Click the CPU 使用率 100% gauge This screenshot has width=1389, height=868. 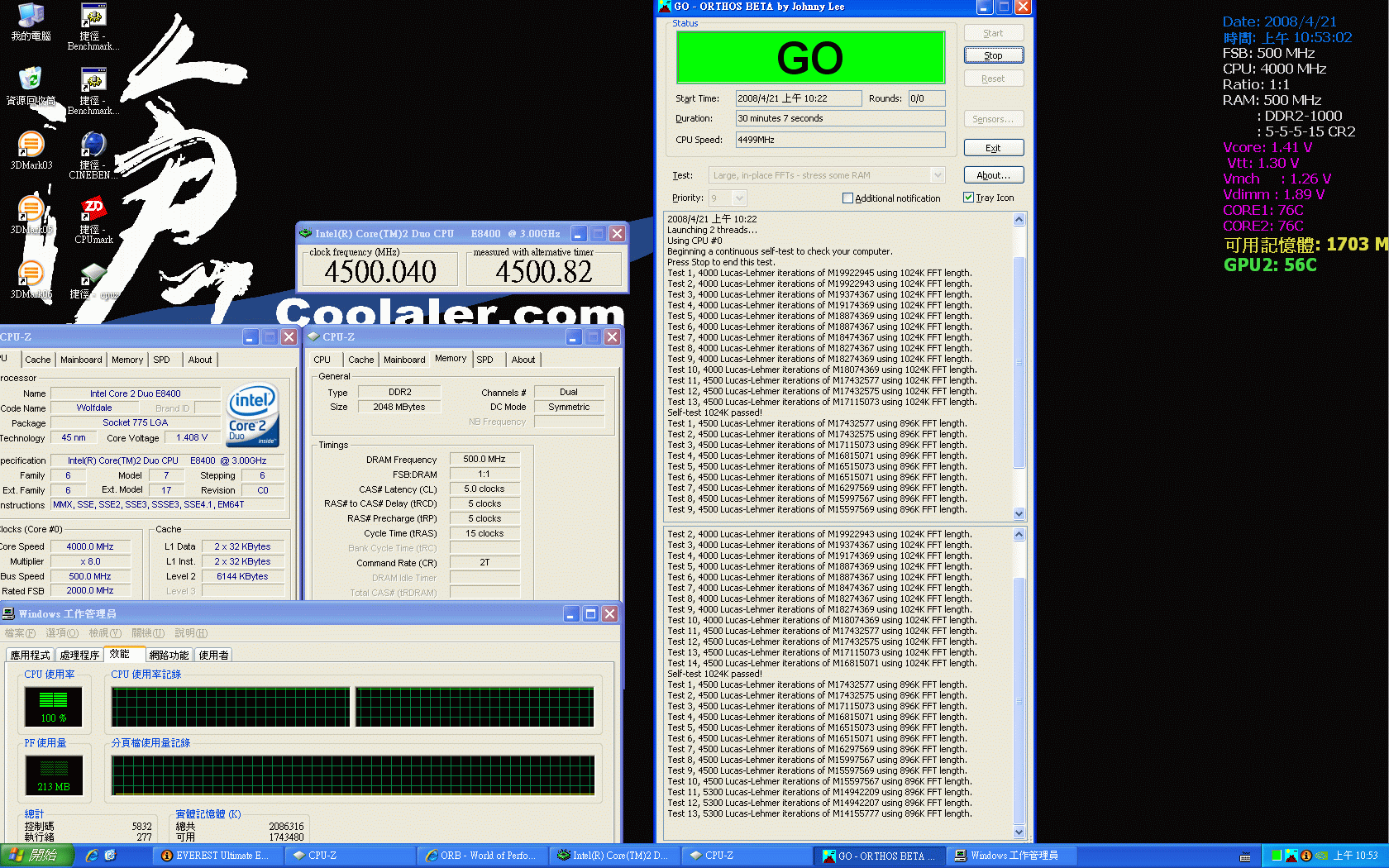pos(54,707)
